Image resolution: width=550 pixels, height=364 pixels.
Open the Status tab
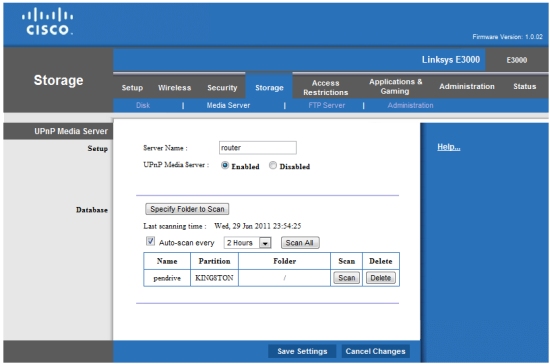(524, 86)
